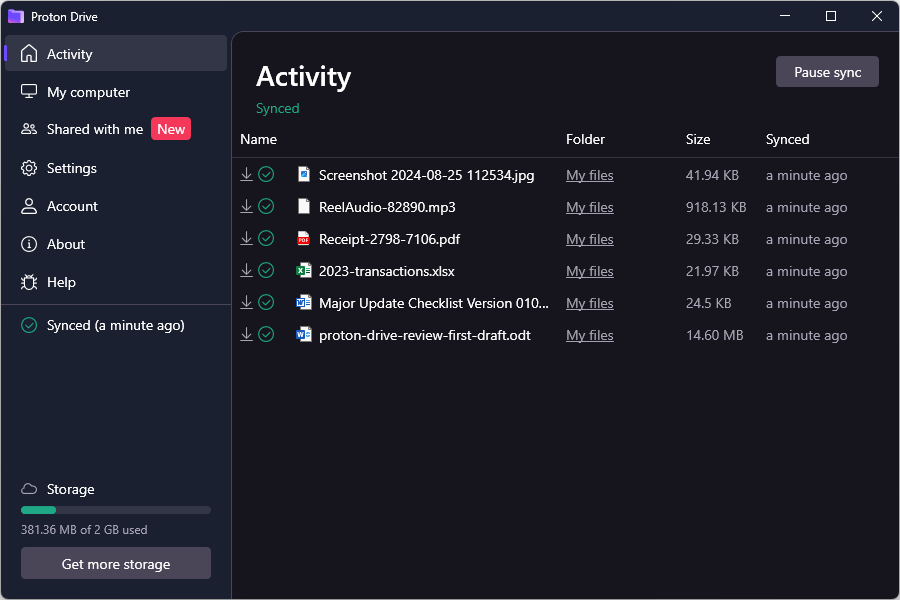The height and width of the screenshot is (600, 900).
Task: Click download arrow icon for Receipt-2798-7106.pdf
Action: [246, 238]
